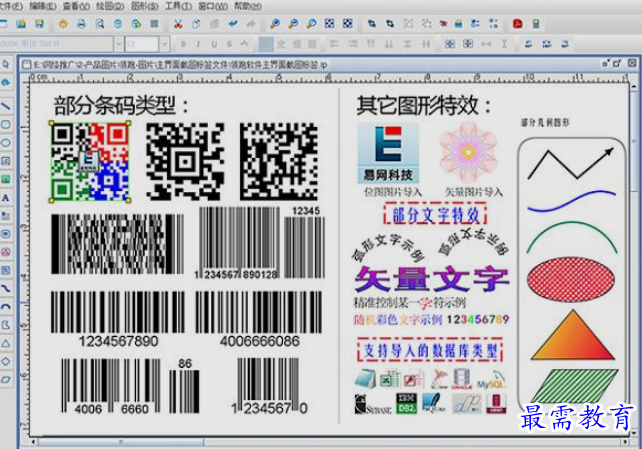Select the green striped parallelogram shape
Image resolution: width=642 pixels, height=449 pixels.
pos(575,386)
